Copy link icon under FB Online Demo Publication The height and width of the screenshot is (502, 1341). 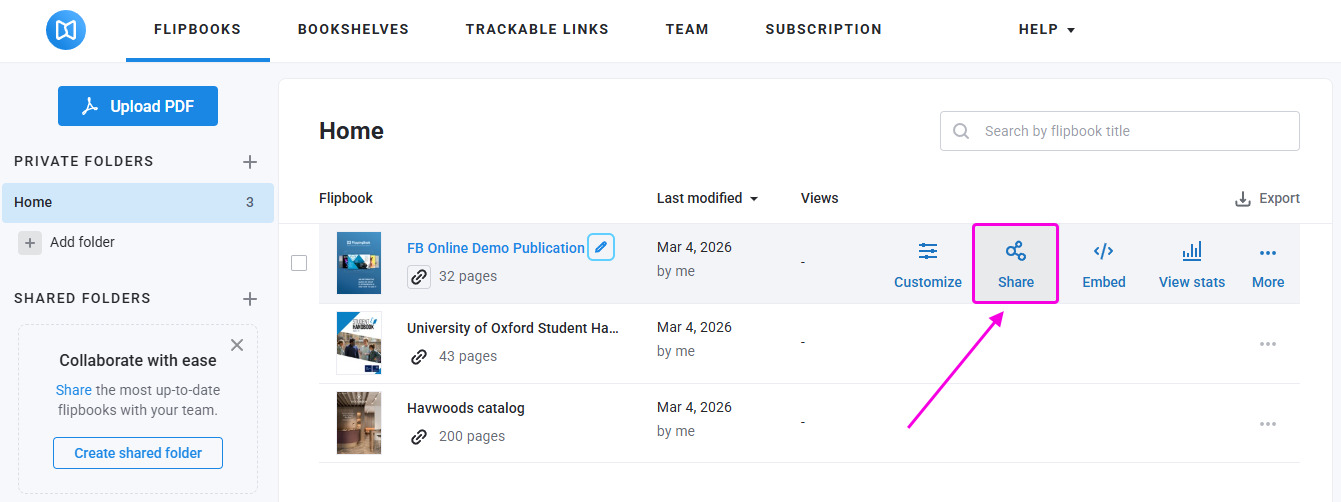coord(419,277)
